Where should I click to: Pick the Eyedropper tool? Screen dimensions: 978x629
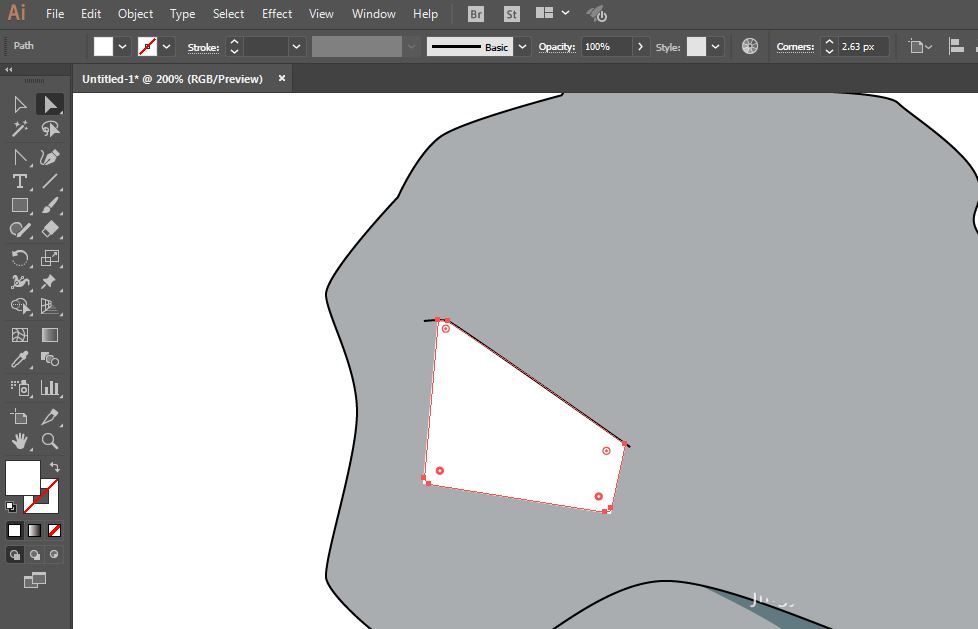(19, 360)
